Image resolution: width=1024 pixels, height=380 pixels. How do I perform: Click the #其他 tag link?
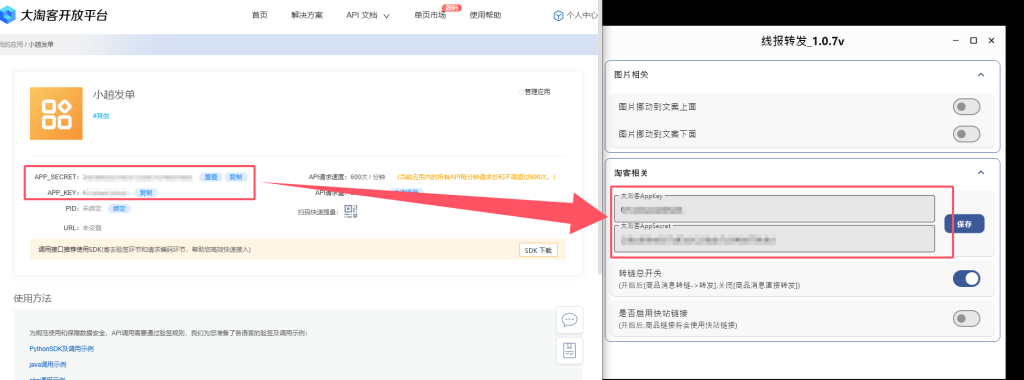[101, 116]
